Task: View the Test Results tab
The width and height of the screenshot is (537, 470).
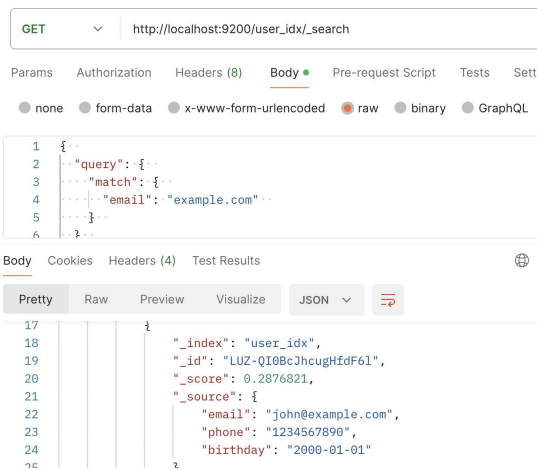Action: pos(226,261)
